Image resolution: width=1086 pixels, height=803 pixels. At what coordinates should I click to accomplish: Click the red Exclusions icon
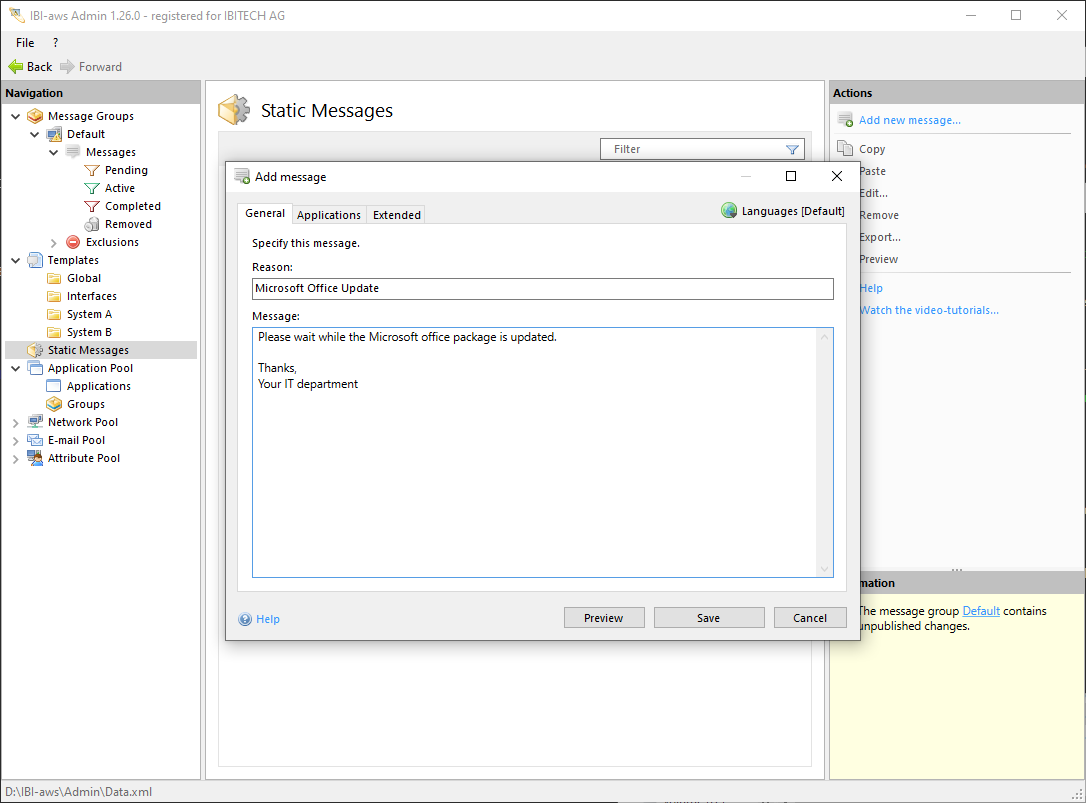tap(73, 242)
